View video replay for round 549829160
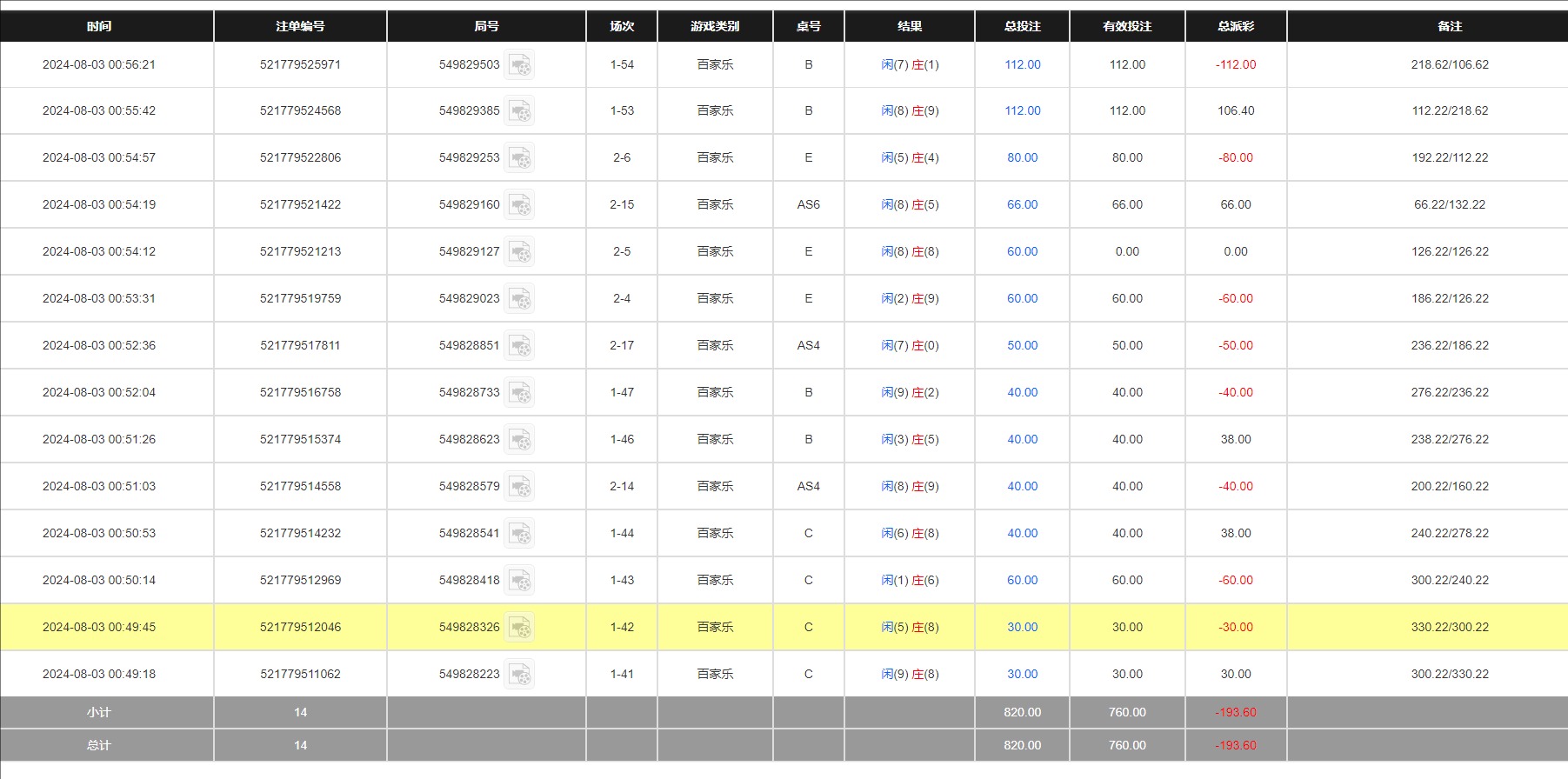The image size is (1568, 779). 519,205
